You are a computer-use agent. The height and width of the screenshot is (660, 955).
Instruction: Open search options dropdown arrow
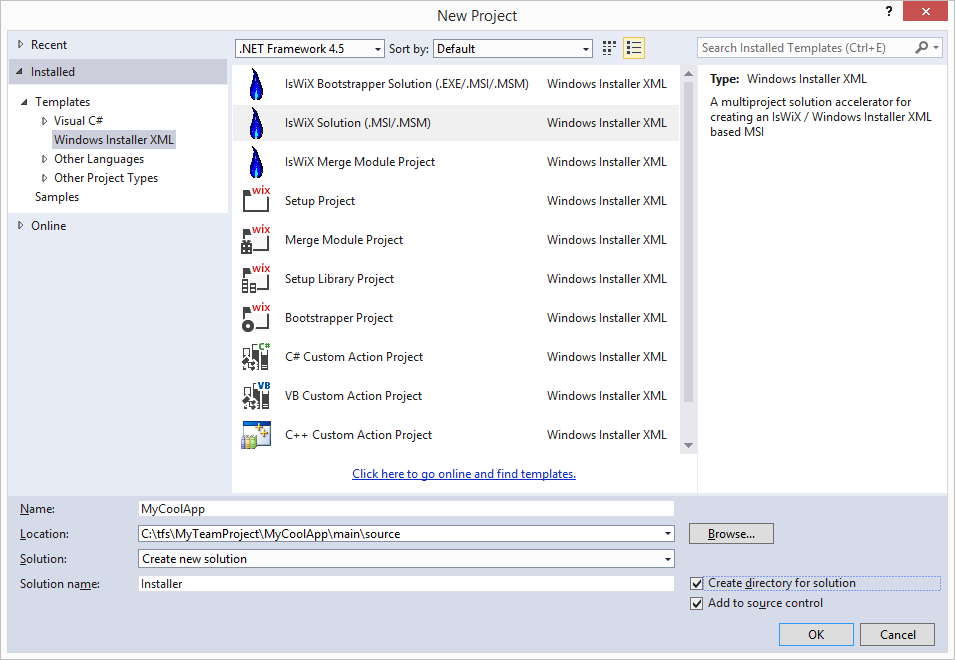point(936,47)
